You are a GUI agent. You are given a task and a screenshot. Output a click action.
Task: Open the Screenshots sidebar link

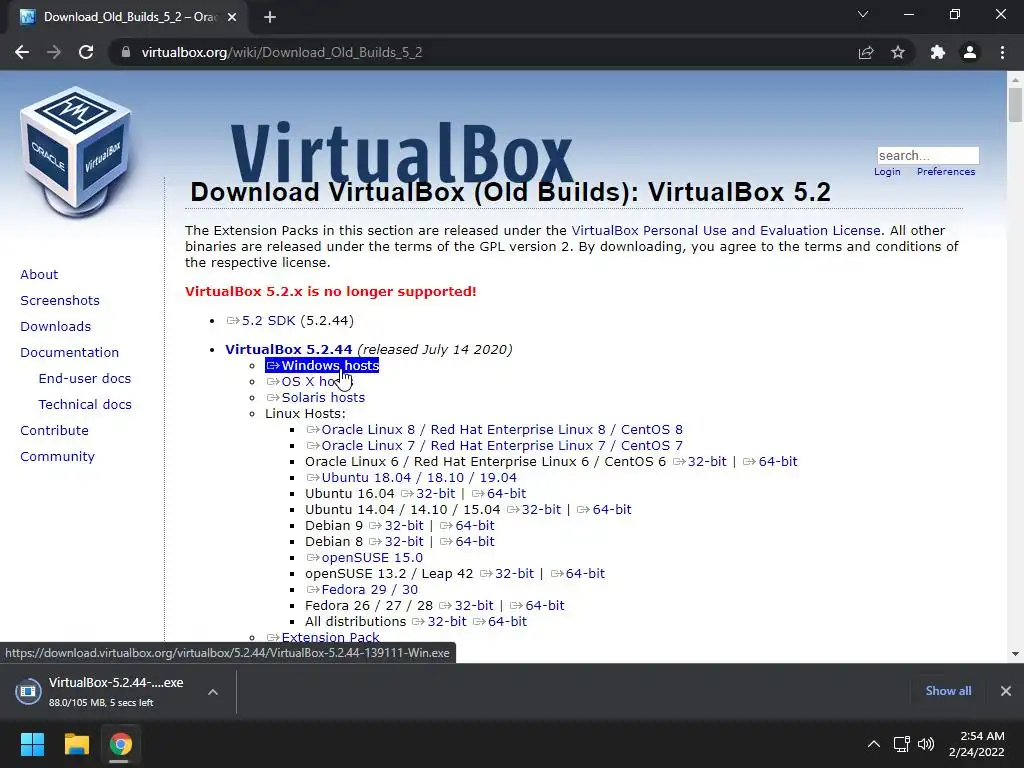[60, 300]
